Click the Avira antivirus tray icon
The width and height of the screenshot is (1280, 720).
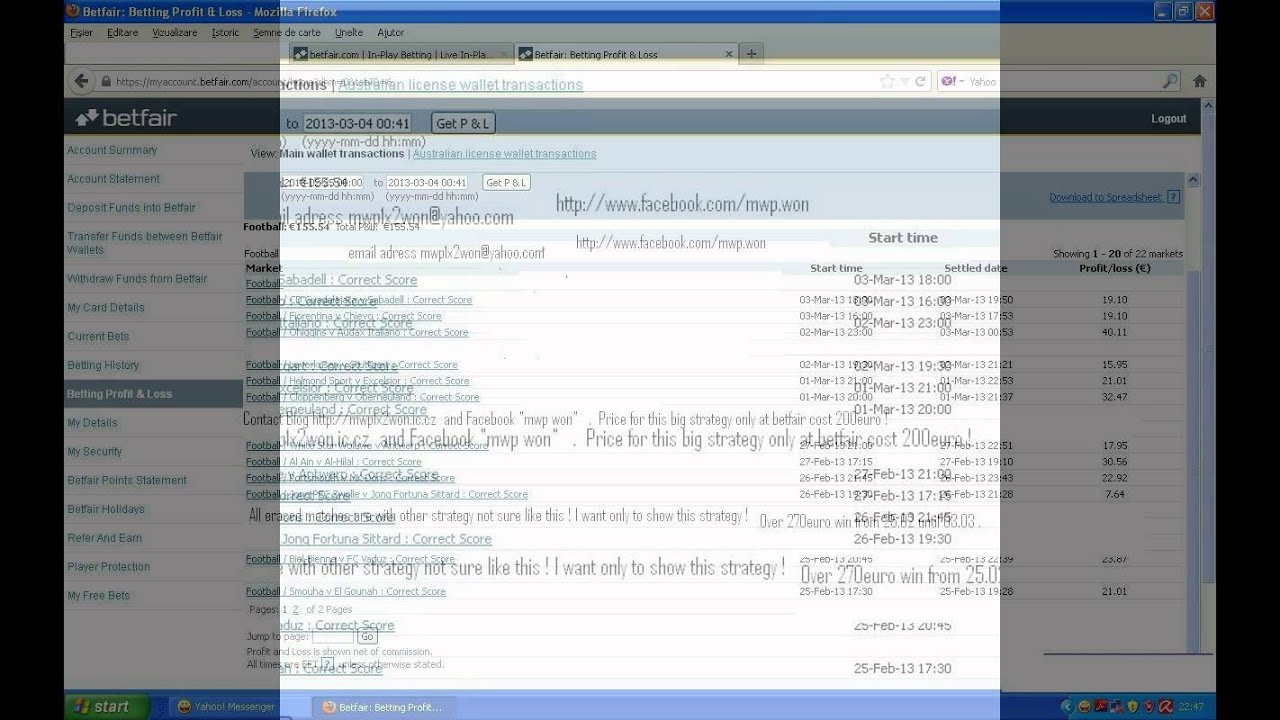(x=1165, y=706)
